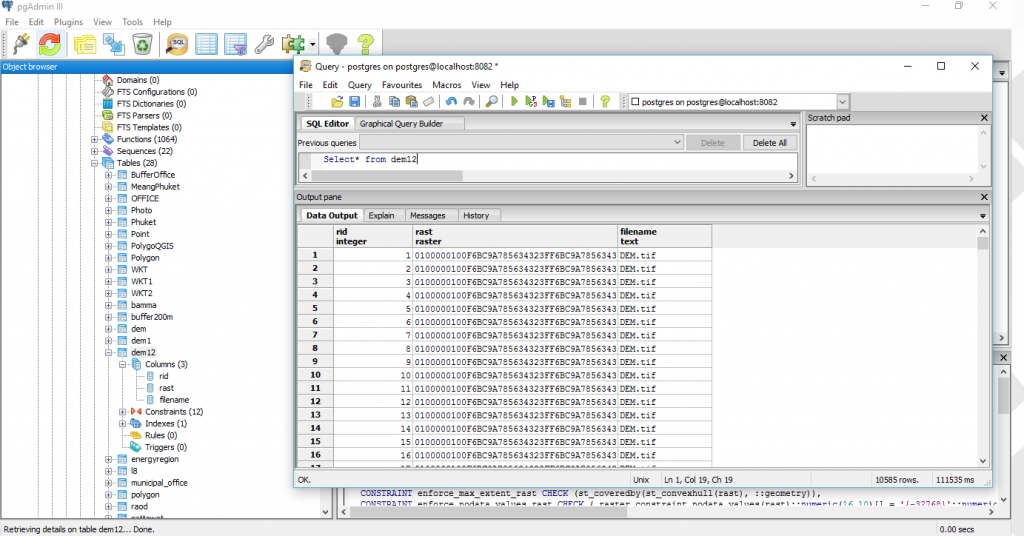Viewport: 1024px width, 536px height.
Task: Switch to the Messages tab
Action: 428,215
